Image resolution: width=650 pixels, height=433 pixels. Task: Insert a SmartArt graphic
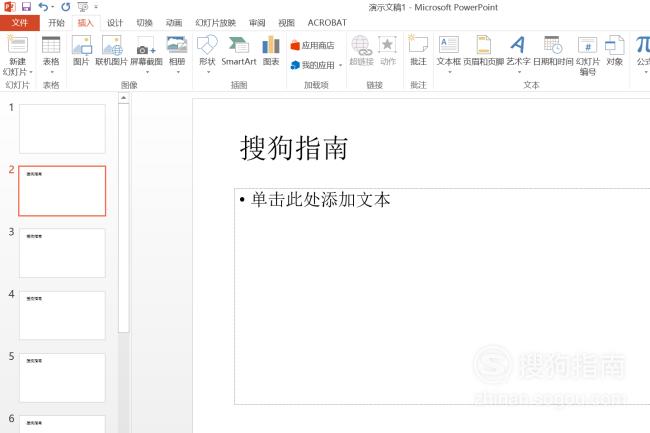coord(239,51)
